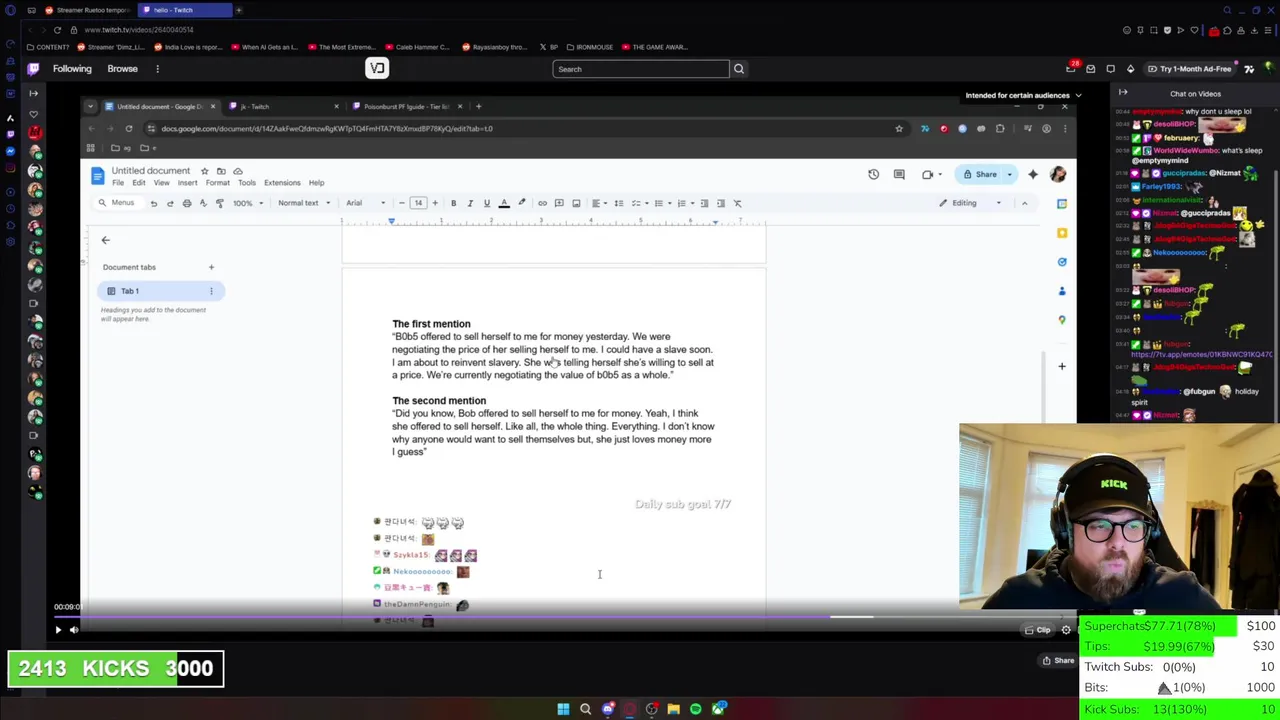This screenshot has height=720, width=1280.
Task: Click the clear formatting icon
Action: [x=738, y=203]
